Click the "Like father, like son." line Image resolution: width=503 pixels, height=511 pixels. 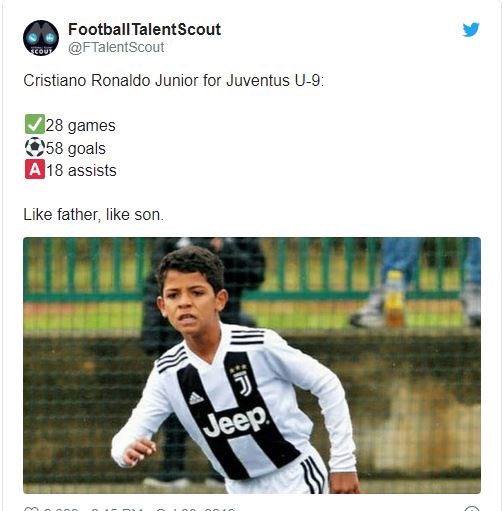[x=93, y=215]
